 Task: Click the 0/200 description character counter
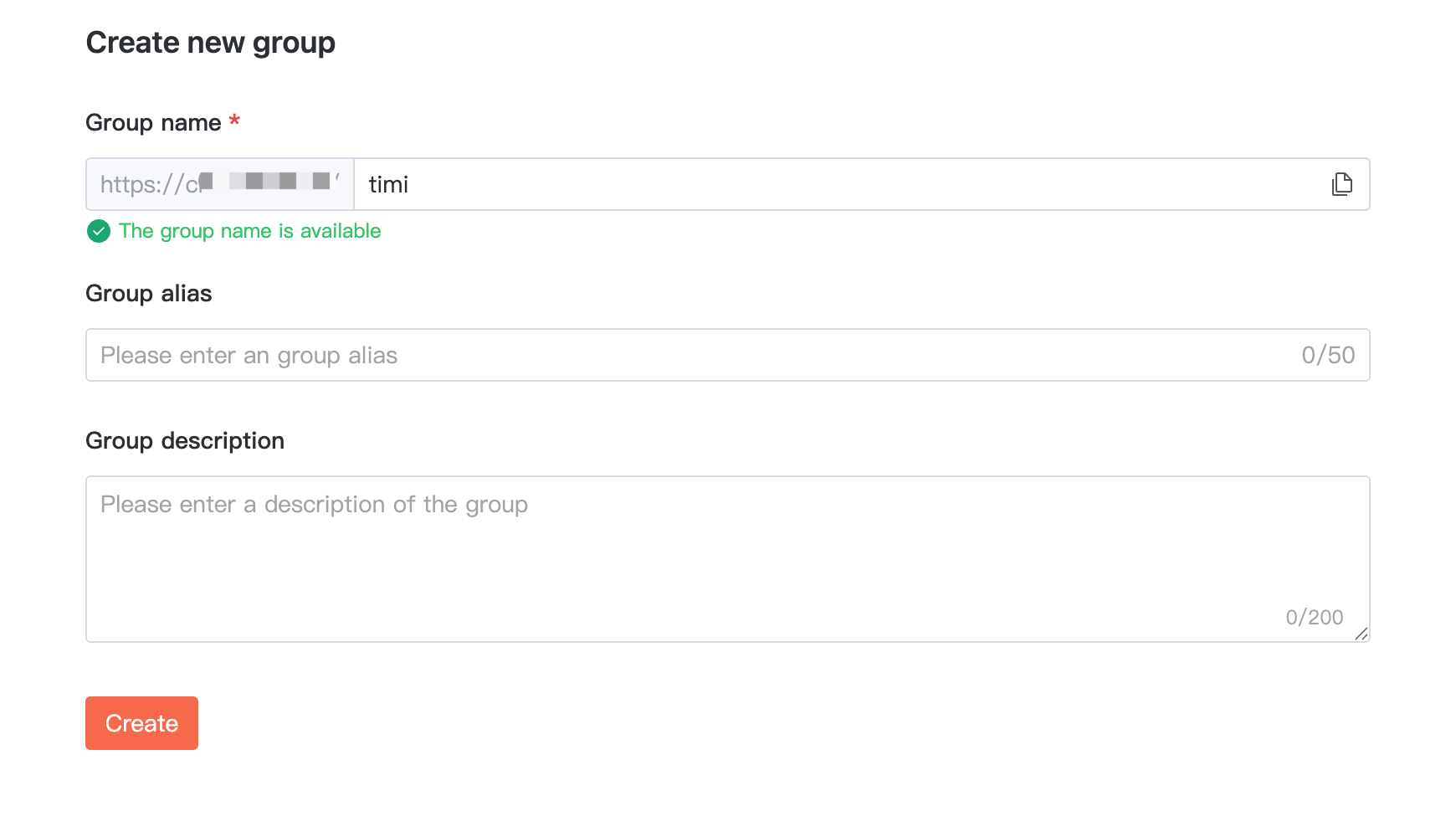click(x=1314, y=618)
